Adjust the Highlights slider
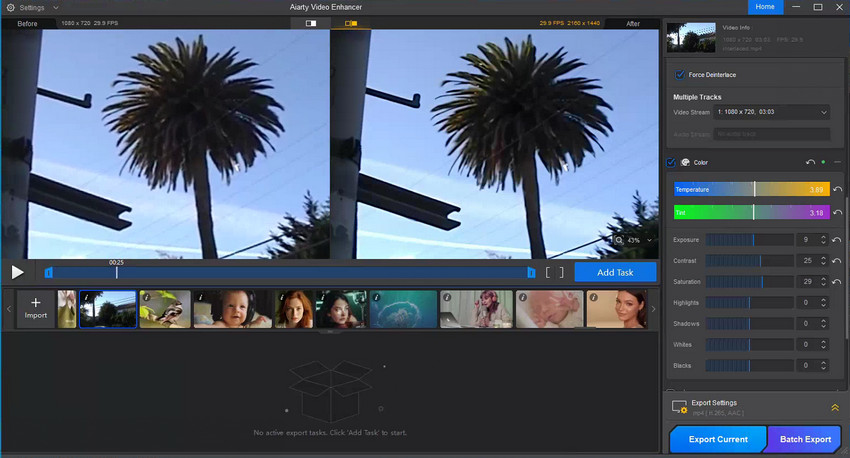Screen dimensions: 850x458 pyautogui.click(x=749, y=302)
